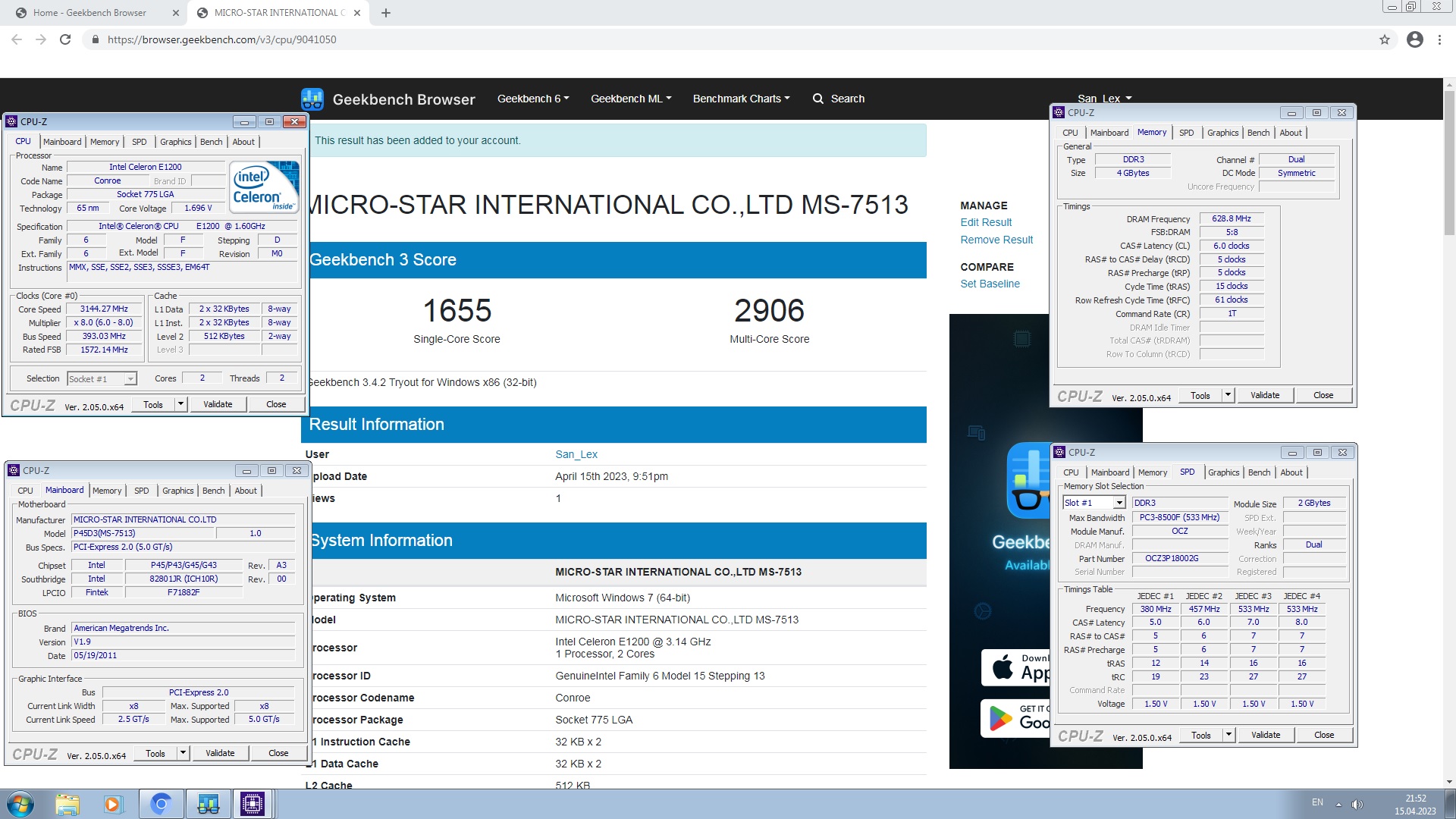
Task: Open the browser three-dot menu
Action: [1439, 39]
